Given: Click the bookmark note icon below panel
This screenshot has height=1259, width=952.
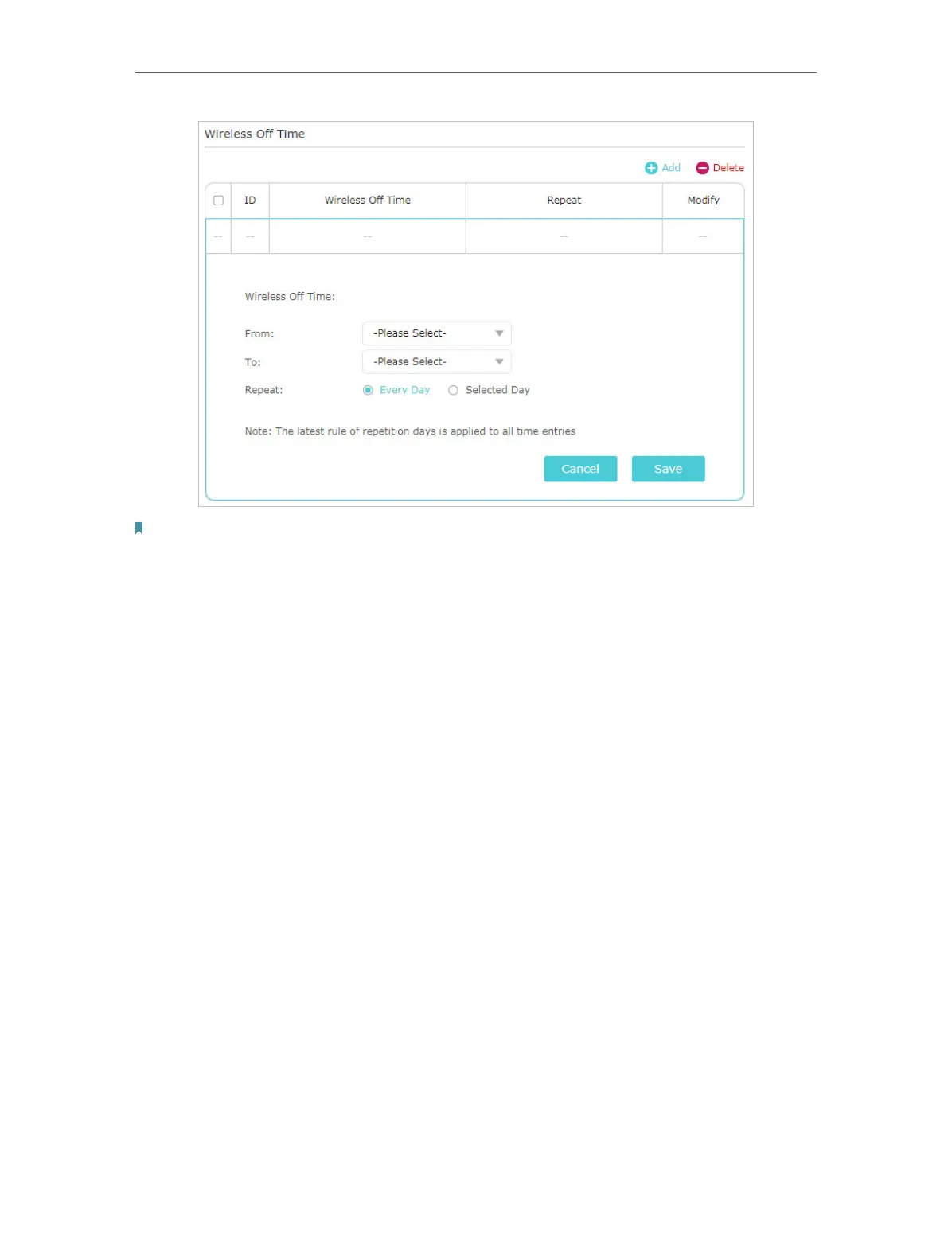Looking at the screenshot, I should tap(139, 528).
